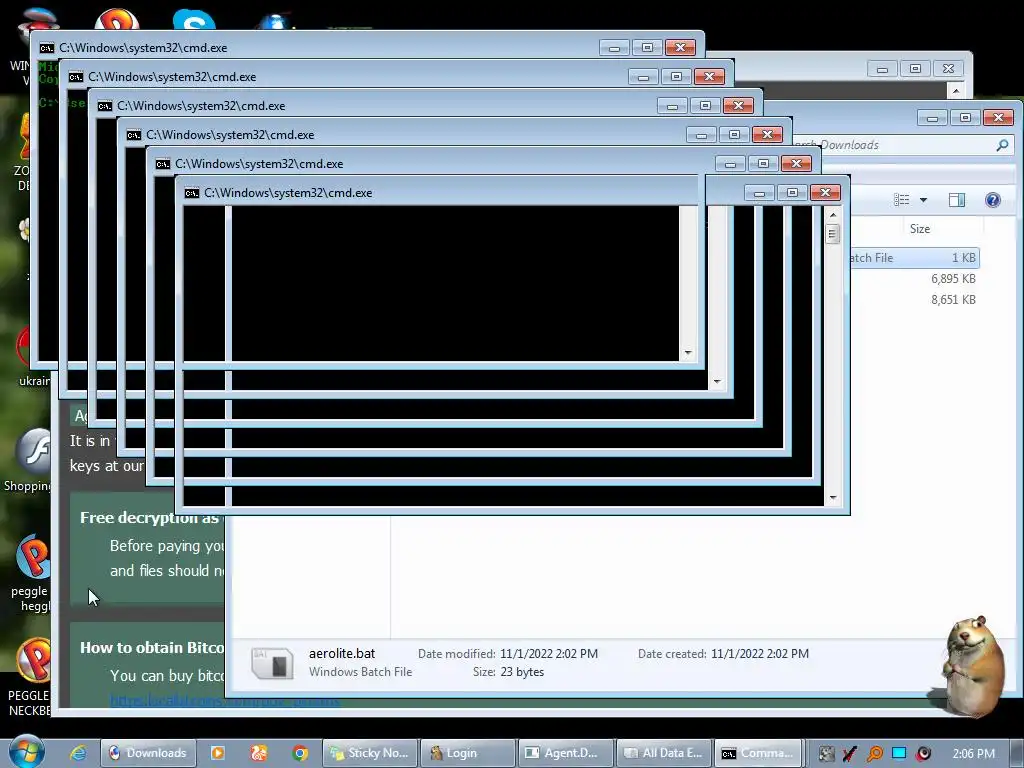This screenshot has width=1024, height=768.
Task: Maximize the frontmost cmd.exe window
Action: pos(792,193)
